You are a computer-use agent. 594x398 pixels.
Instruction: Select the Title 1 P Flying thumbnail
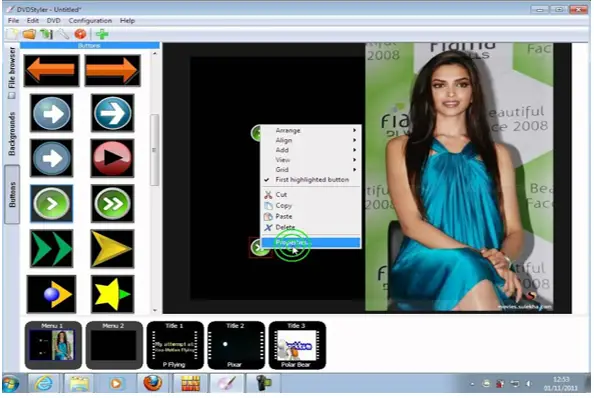tap(175, 345)
